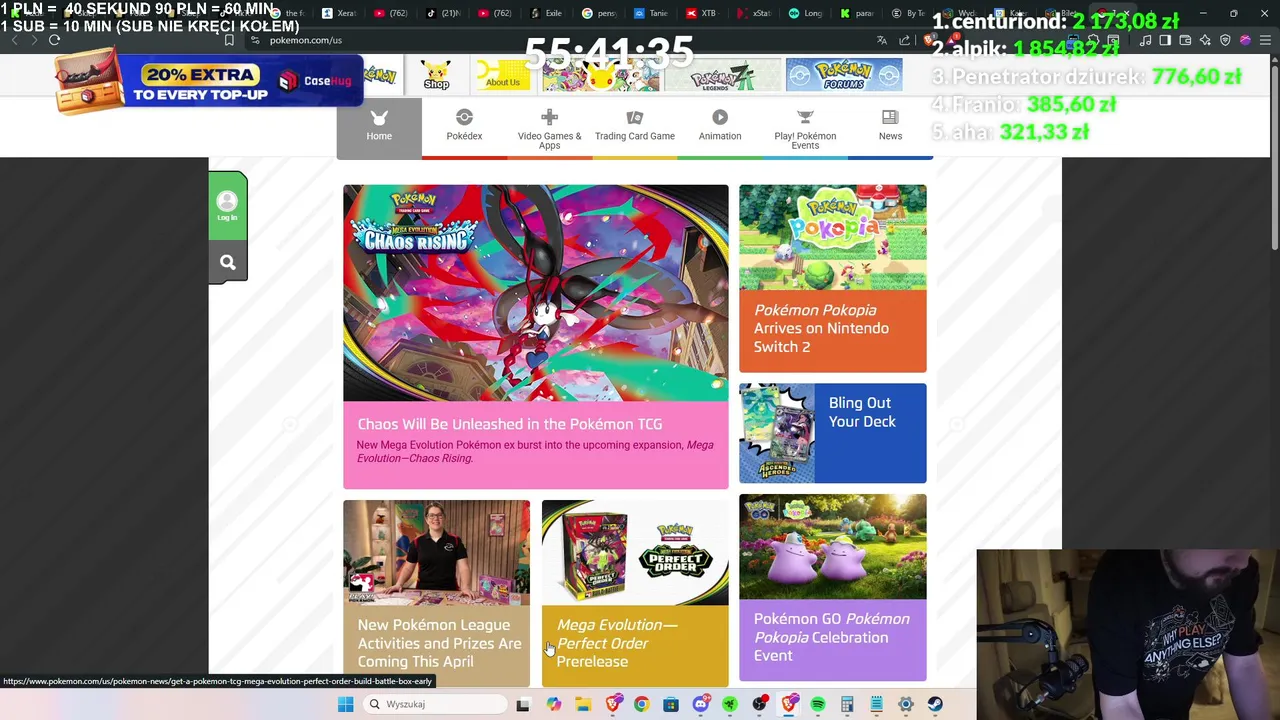This screenshot has height=720, width=1280.
Task: Open the Pokédex navigation tab
Action: pos(464,127)
